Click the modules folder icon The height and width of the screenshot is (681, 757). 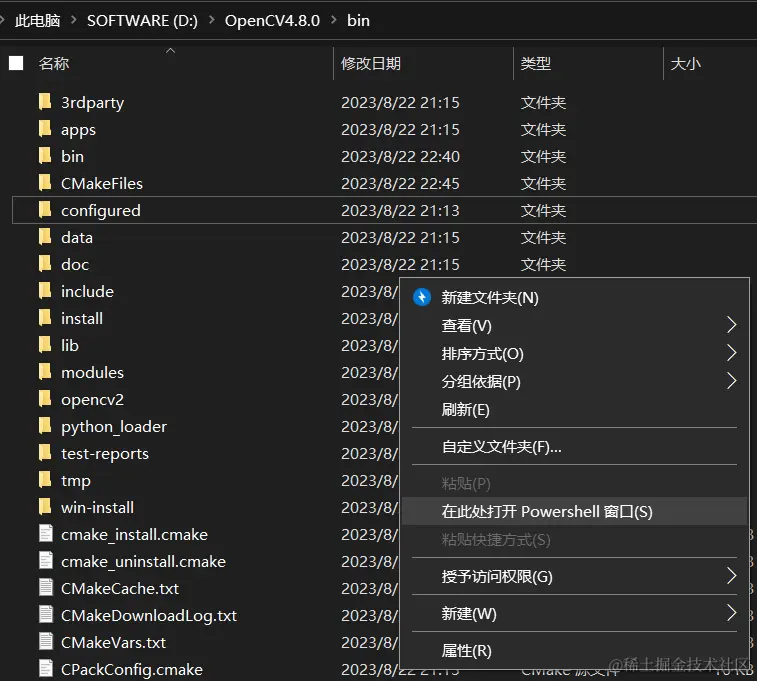pyautogui.click(x=45, y=372)
